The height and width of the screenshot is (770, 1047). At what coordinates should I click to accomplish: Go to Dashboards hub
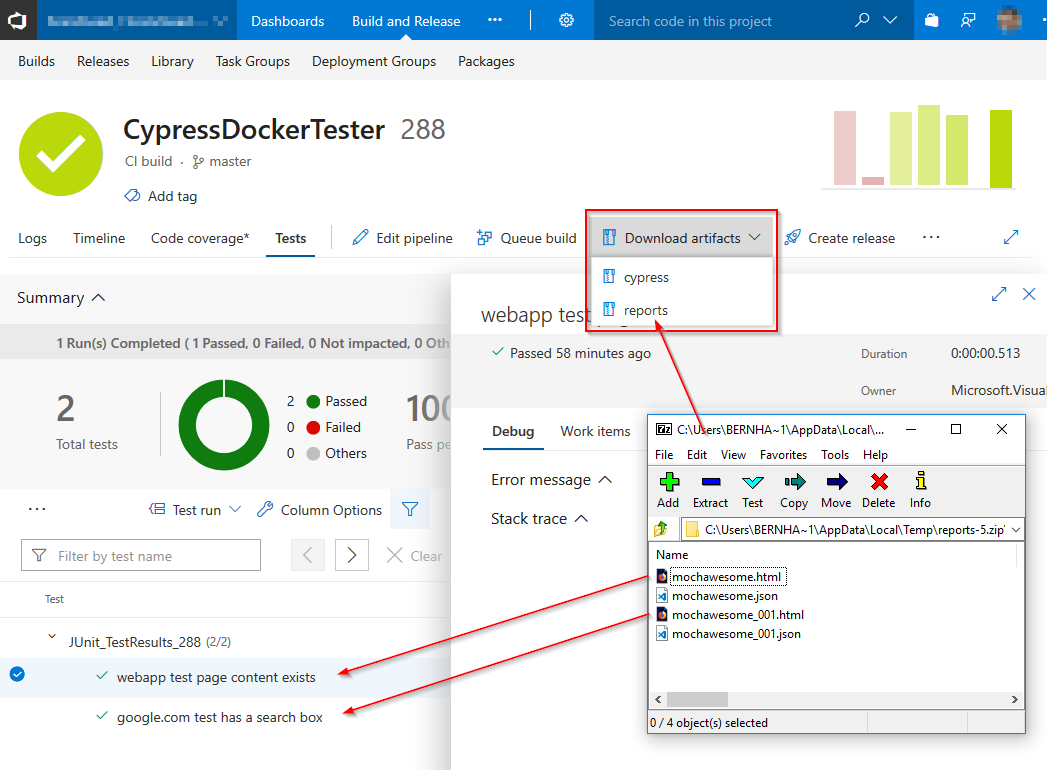(287, 21)
